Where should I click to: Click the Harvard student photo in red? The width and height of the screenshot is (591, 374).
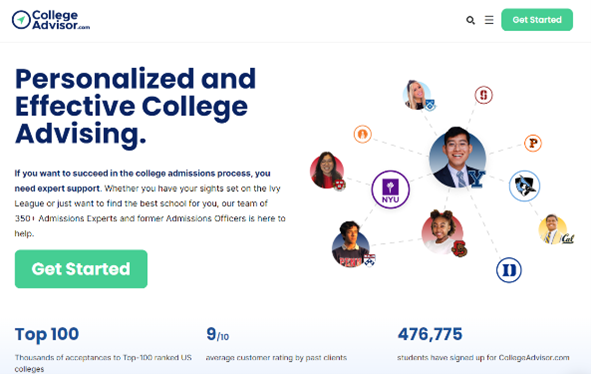coord(327,170)
